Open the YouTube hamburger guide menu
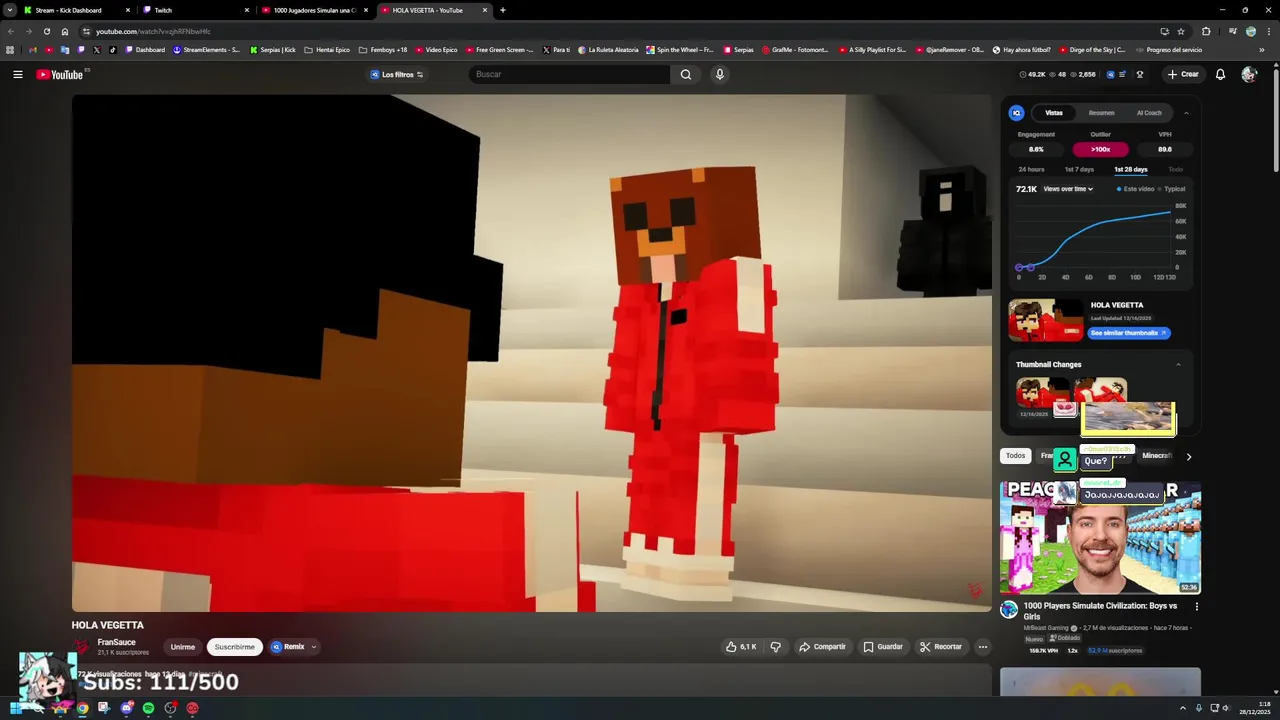This screenshot has width=1280, height=720. coord(18,74)
